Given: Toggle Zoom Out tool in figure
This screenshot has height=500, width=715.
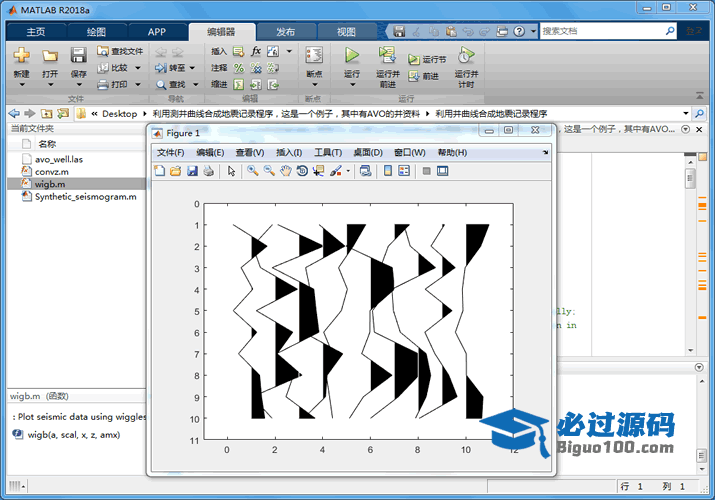Looking at the screenshot, I should click(x=269, y=171).
